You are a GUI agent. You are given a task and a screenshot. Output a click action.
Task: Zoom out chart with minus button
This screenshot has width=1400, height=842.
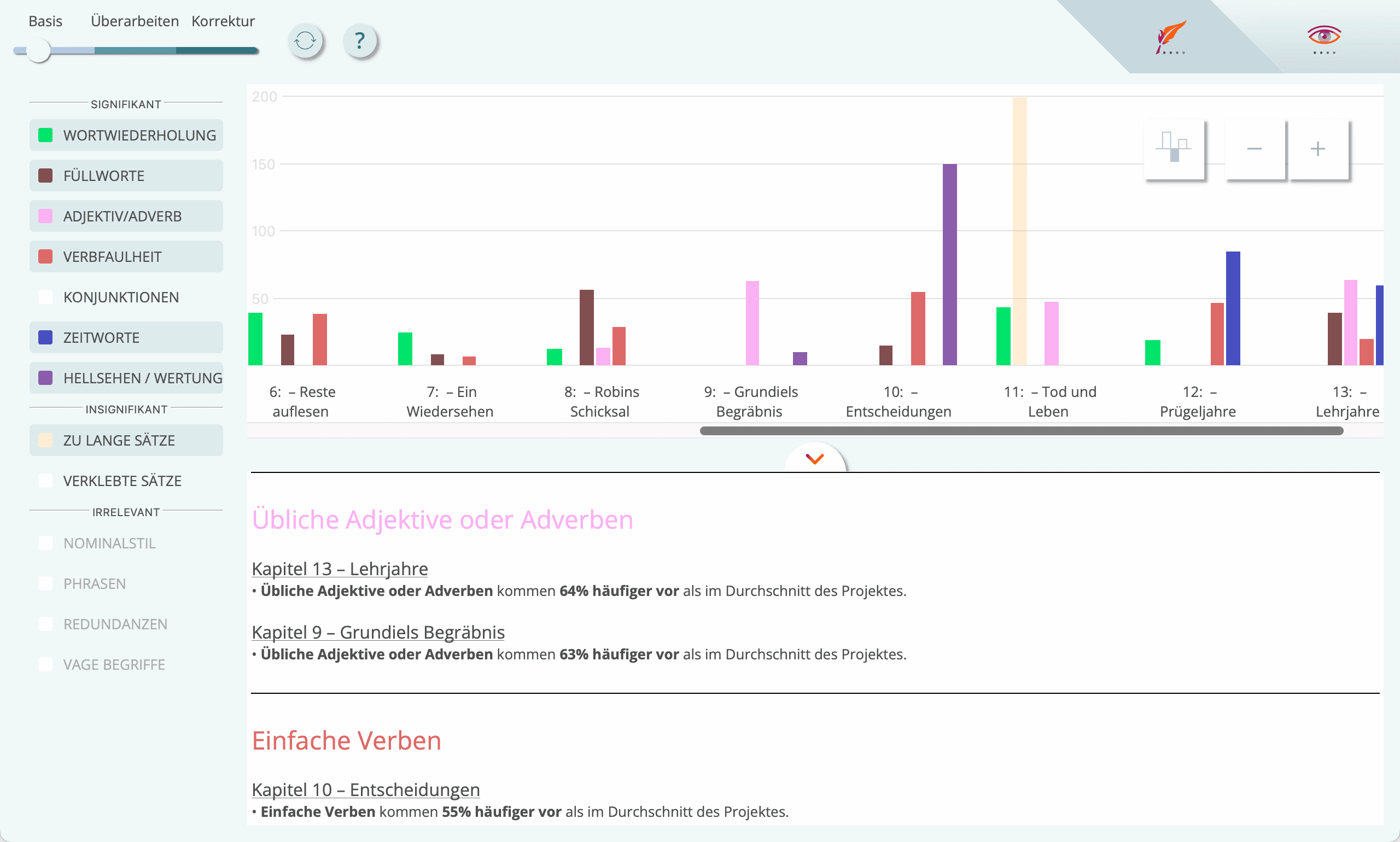[1254, 149]
